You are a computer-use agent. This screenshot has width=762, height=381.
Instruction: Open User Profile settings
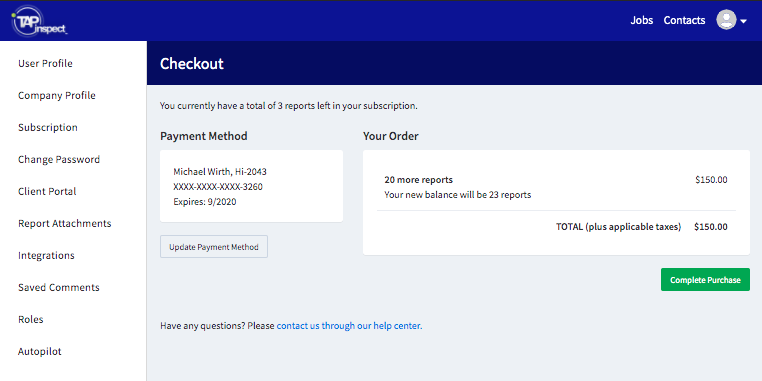coord(45,64)
